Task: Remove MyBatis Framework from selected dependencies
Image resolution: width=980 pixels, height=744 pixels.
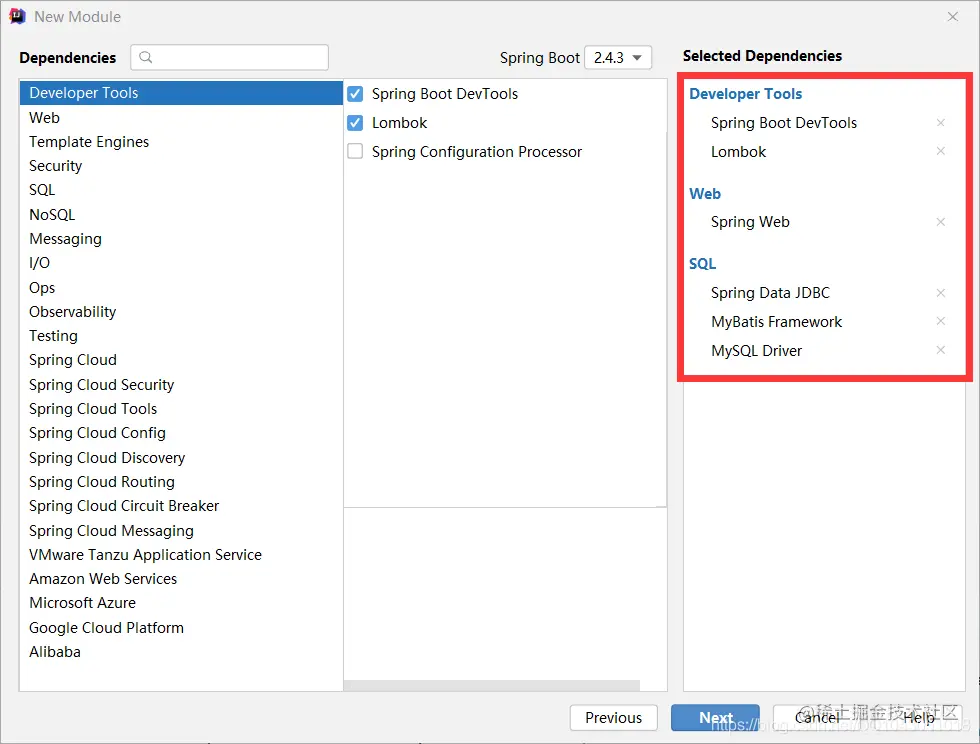Action: (x=941, y=321)
